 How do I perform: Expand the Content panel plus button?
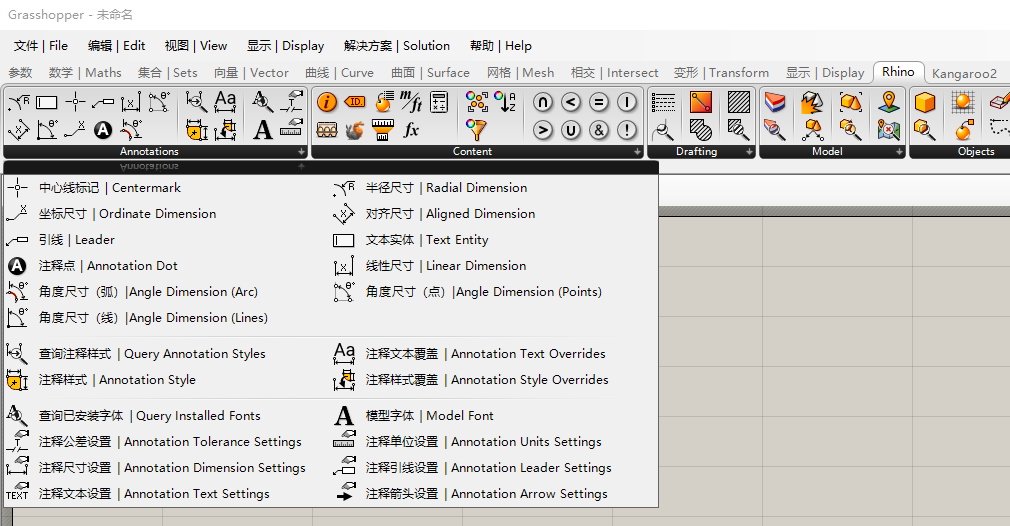click(637, 152)
